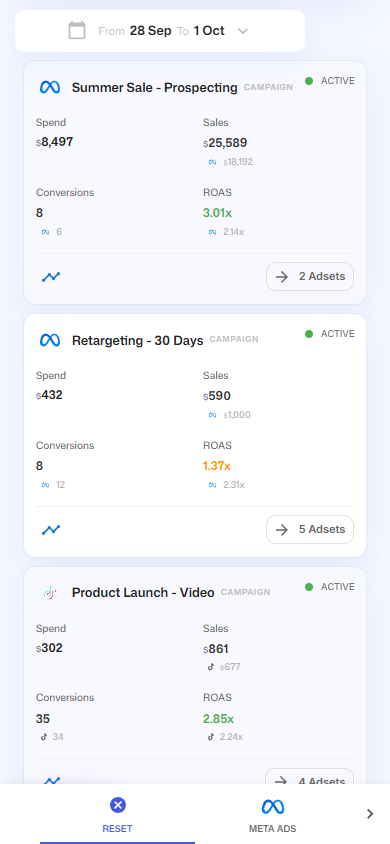Screen dimensions: 390x844
Task: Click the $8,497 spend value
Action: [x=54, y=142]
